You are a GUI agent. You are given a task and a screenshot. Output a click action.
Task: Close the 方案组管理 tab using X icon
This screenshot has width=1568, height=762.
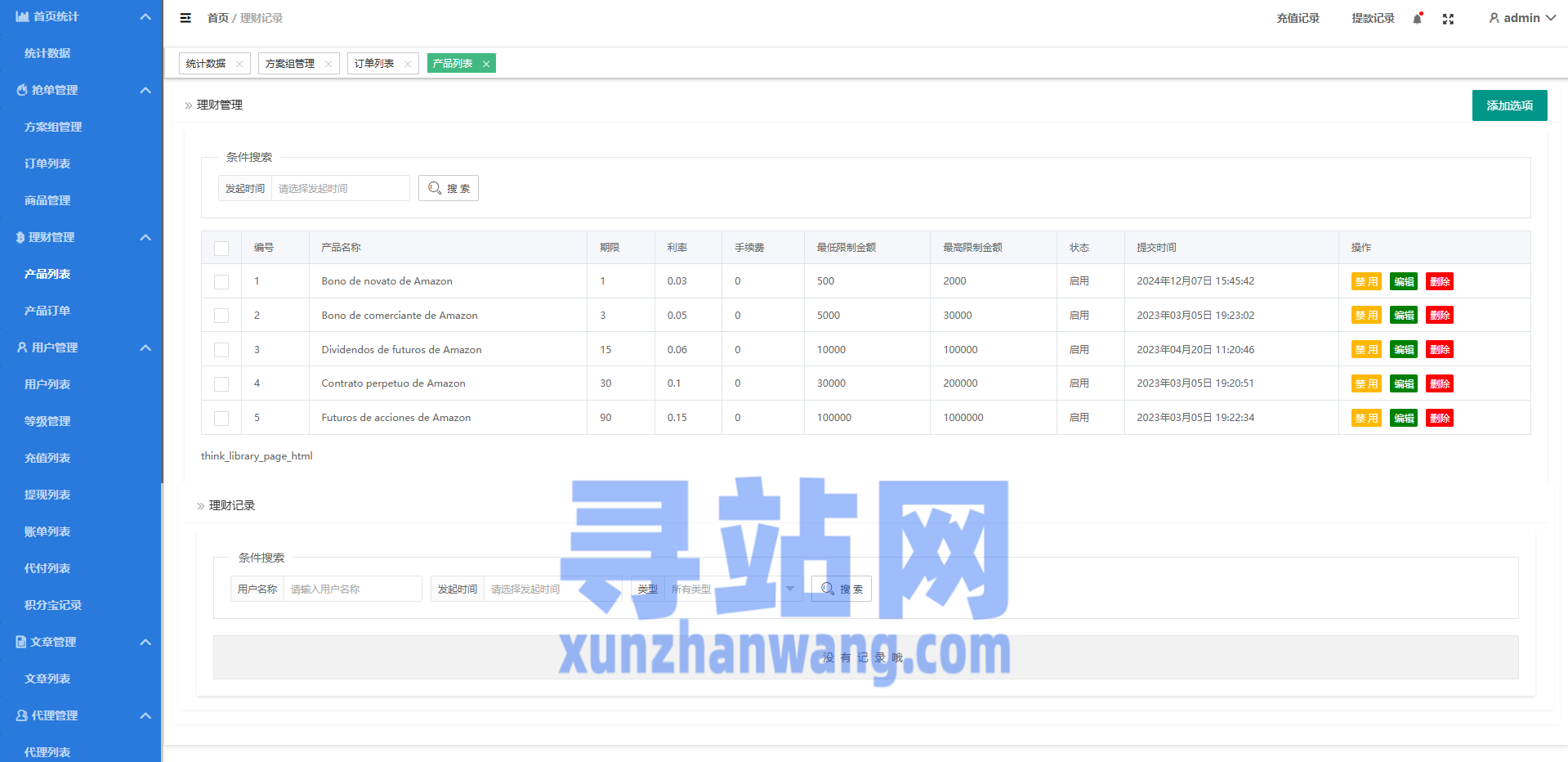328,64
